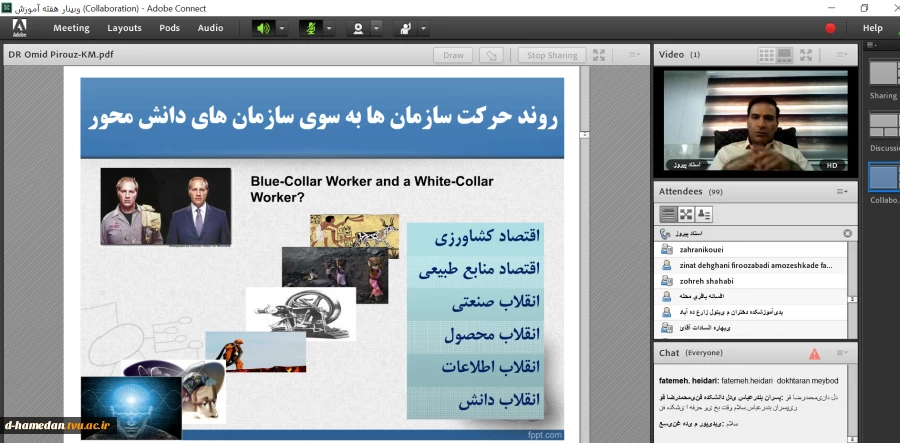
Task: Expand the raise hand status dropdown
Action: click(424, 28)
